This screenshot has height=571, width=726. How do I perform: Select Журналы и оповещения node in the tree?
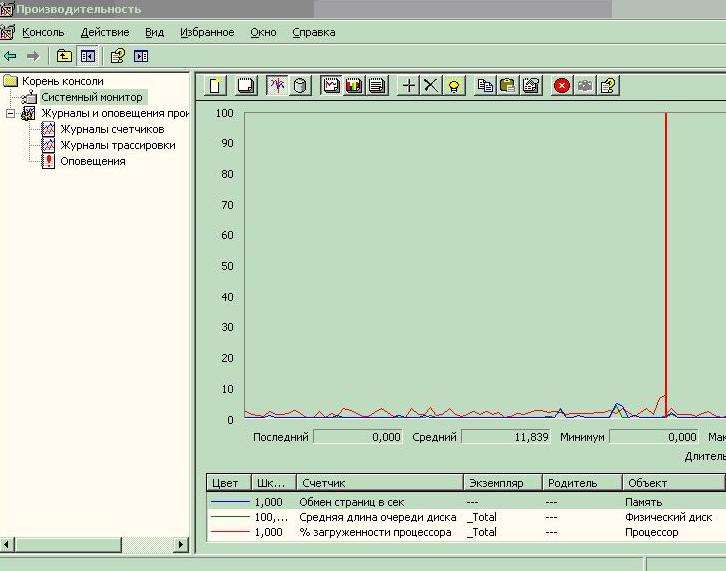click(115, 113)
